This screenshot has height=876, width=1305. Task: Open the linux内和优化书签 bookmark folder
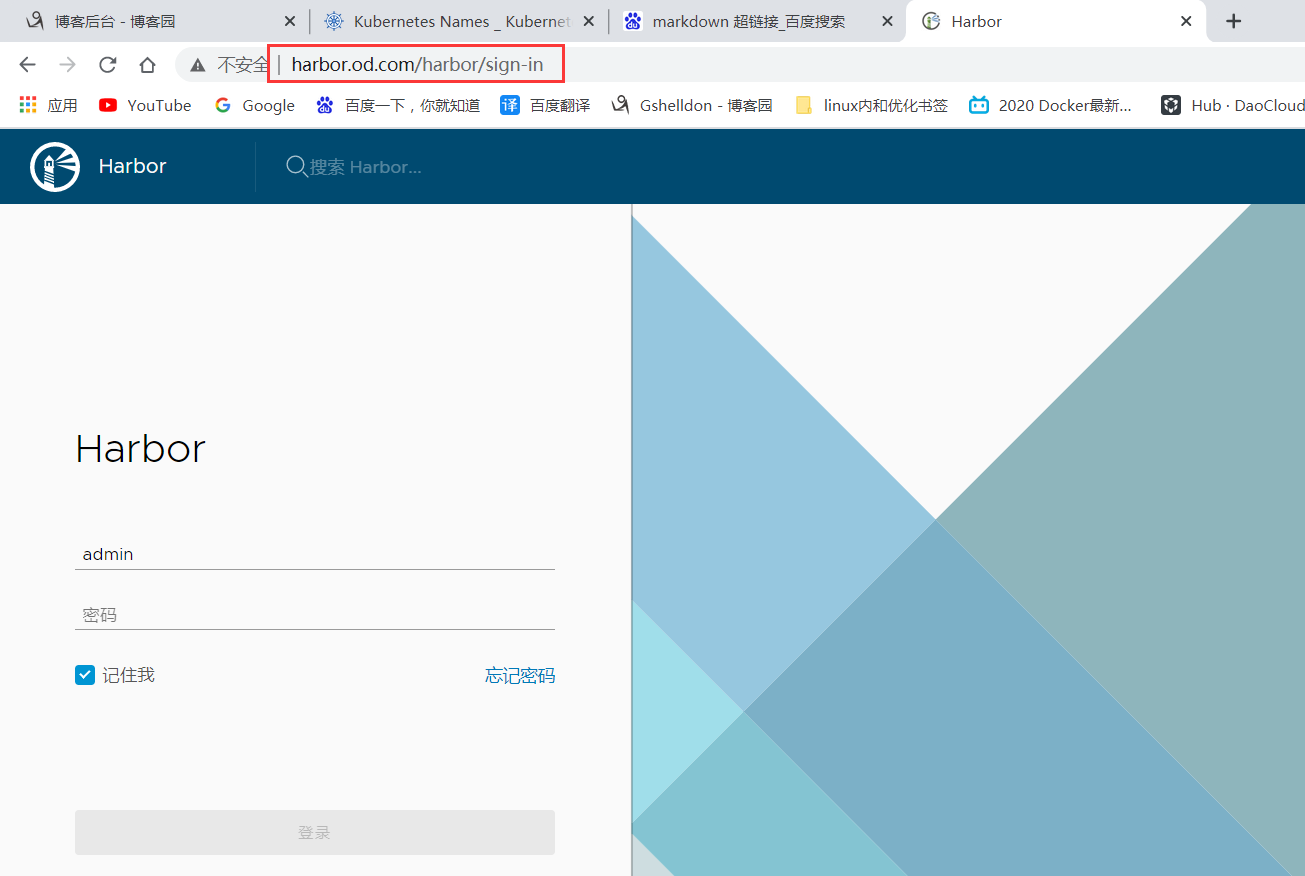click(871, 105)
